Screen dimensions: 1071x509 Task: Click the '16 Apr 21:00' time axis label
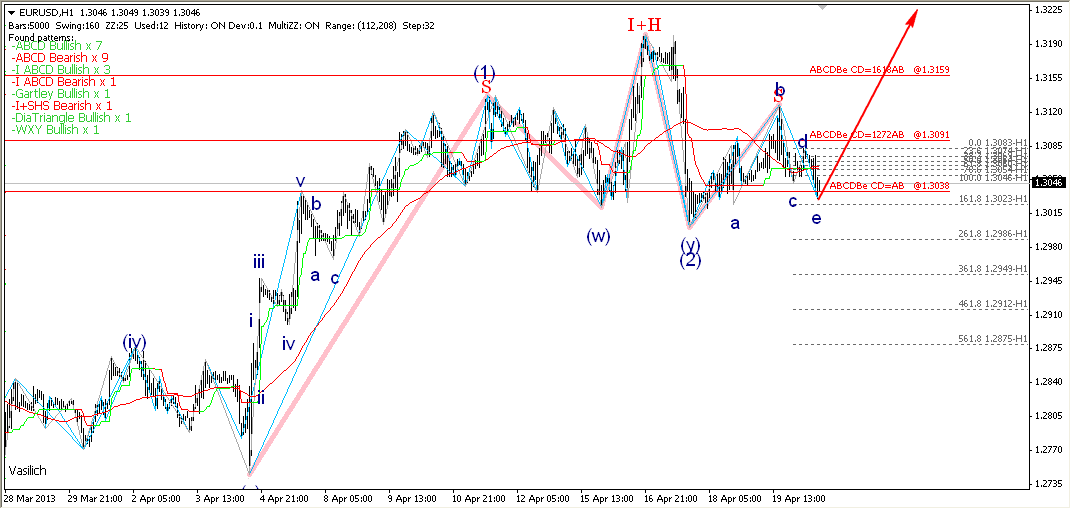click(x=668, y=498)
